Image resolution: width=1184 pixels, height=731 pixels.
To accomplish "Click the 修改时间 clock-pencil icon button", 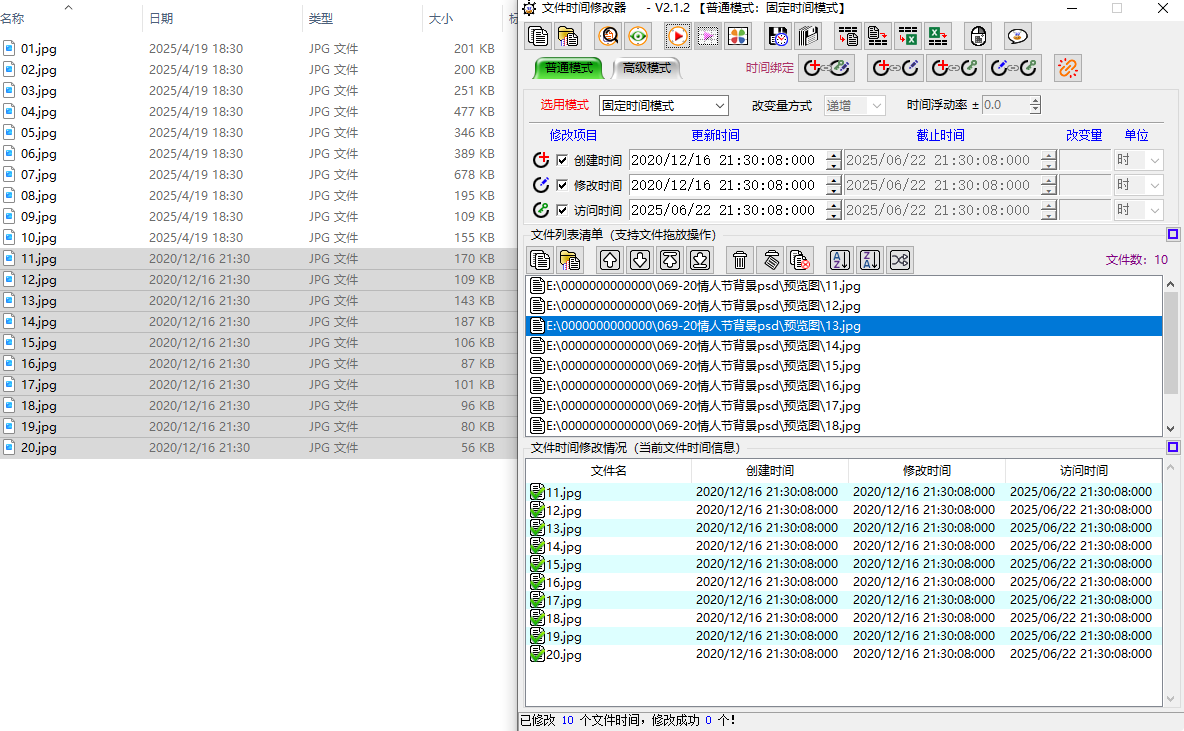I will [541, 185].
